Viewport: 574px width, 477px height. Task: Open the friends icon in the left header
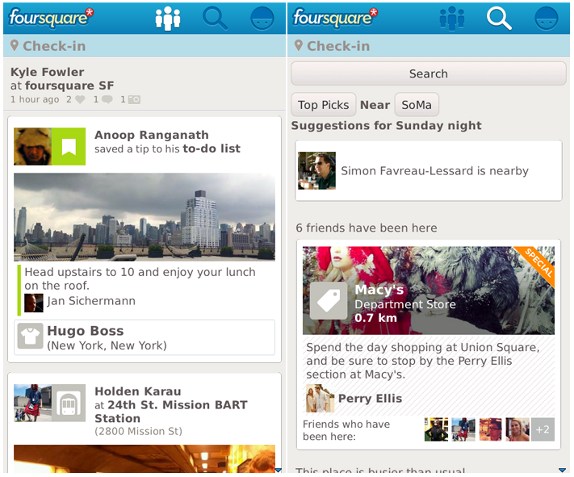pyautogui.click(x=168, y=18)
